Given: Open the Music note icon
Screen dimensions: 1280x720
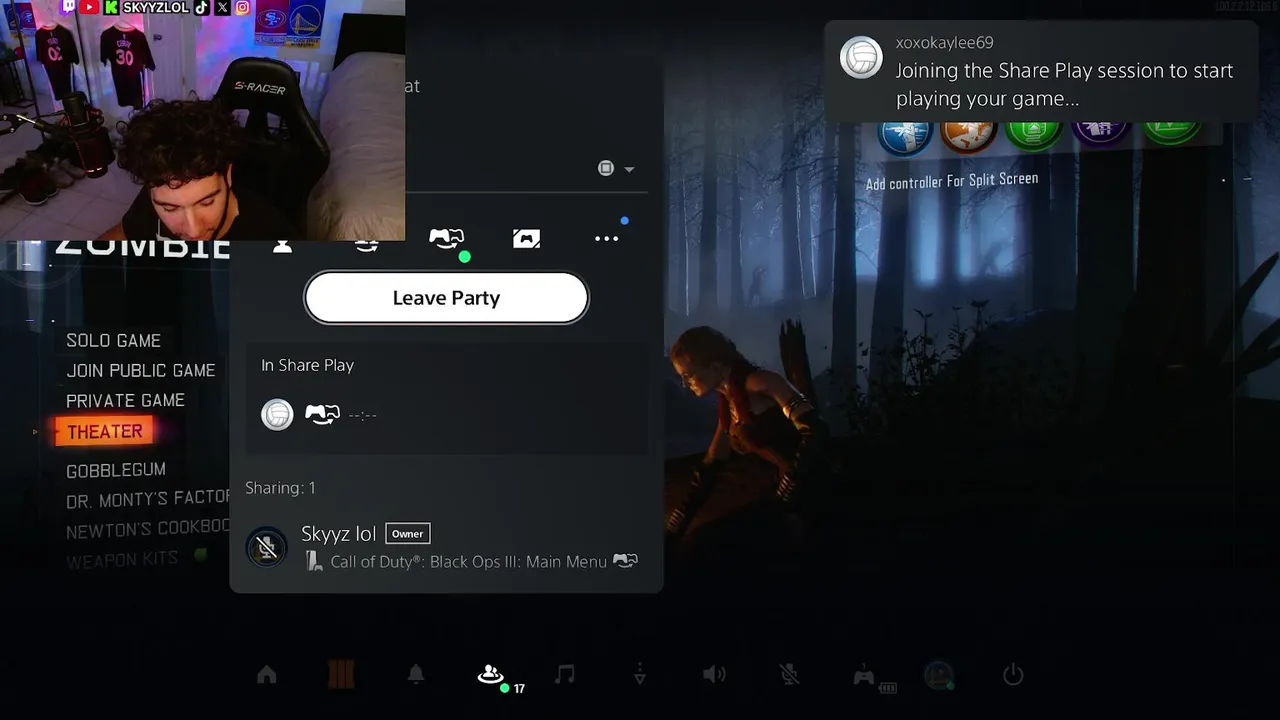Looking at the screenshot, I should (x=565, y=675).
